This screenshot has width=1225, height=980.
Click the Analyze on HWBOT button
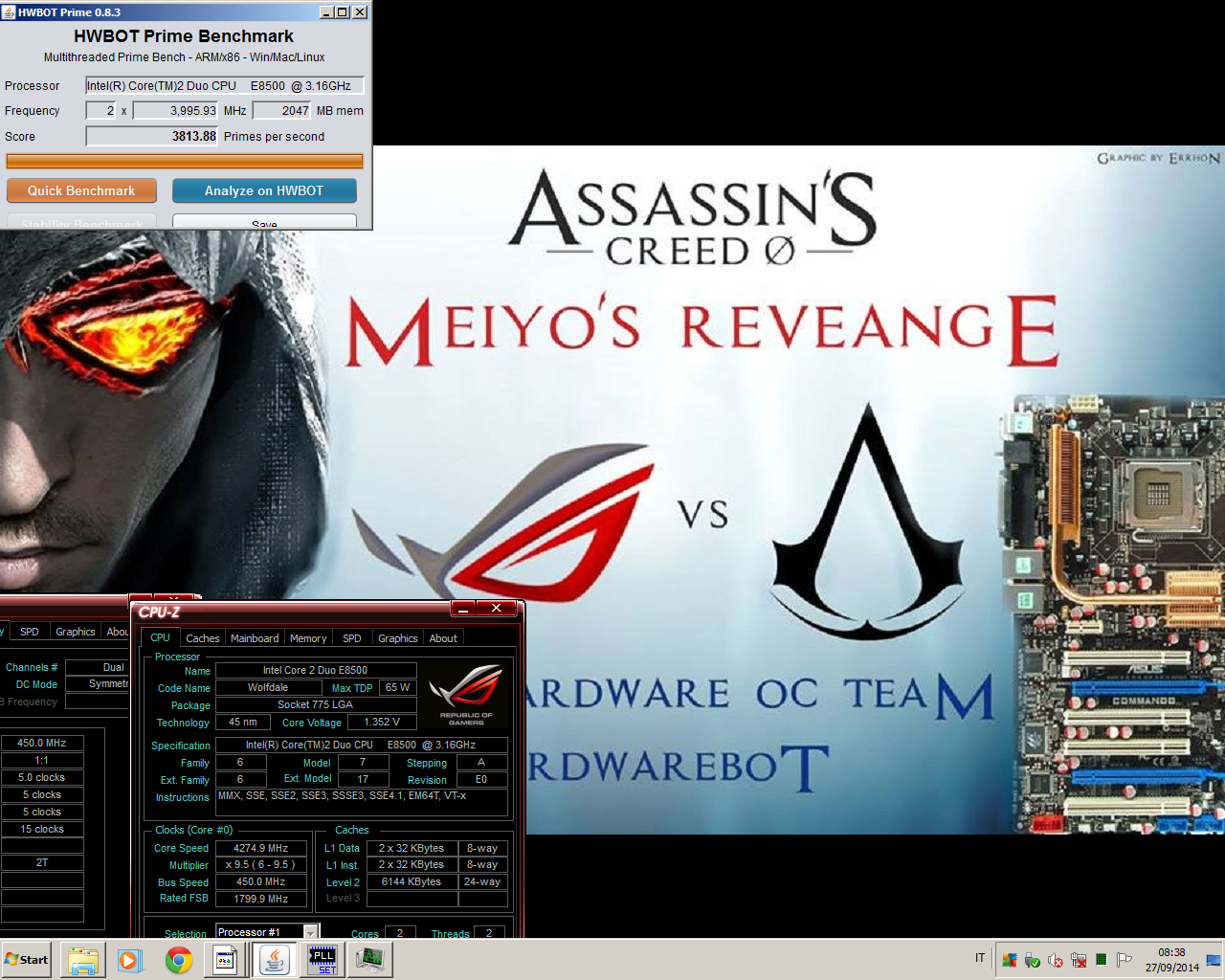coord(264,190)
